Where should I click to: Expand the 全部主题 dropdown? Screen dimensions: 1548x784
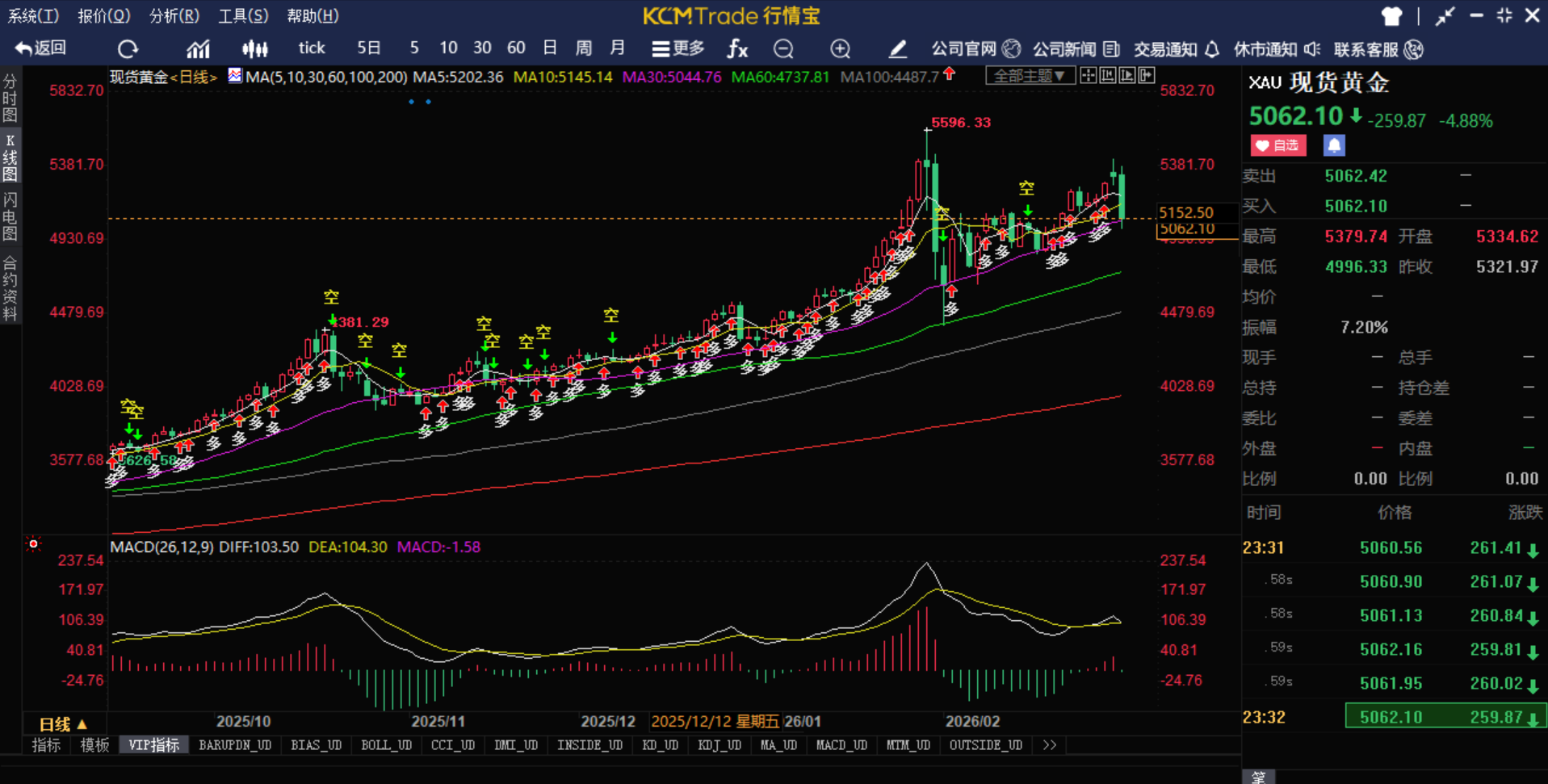pyautogui.click(x=1030, y=76)
